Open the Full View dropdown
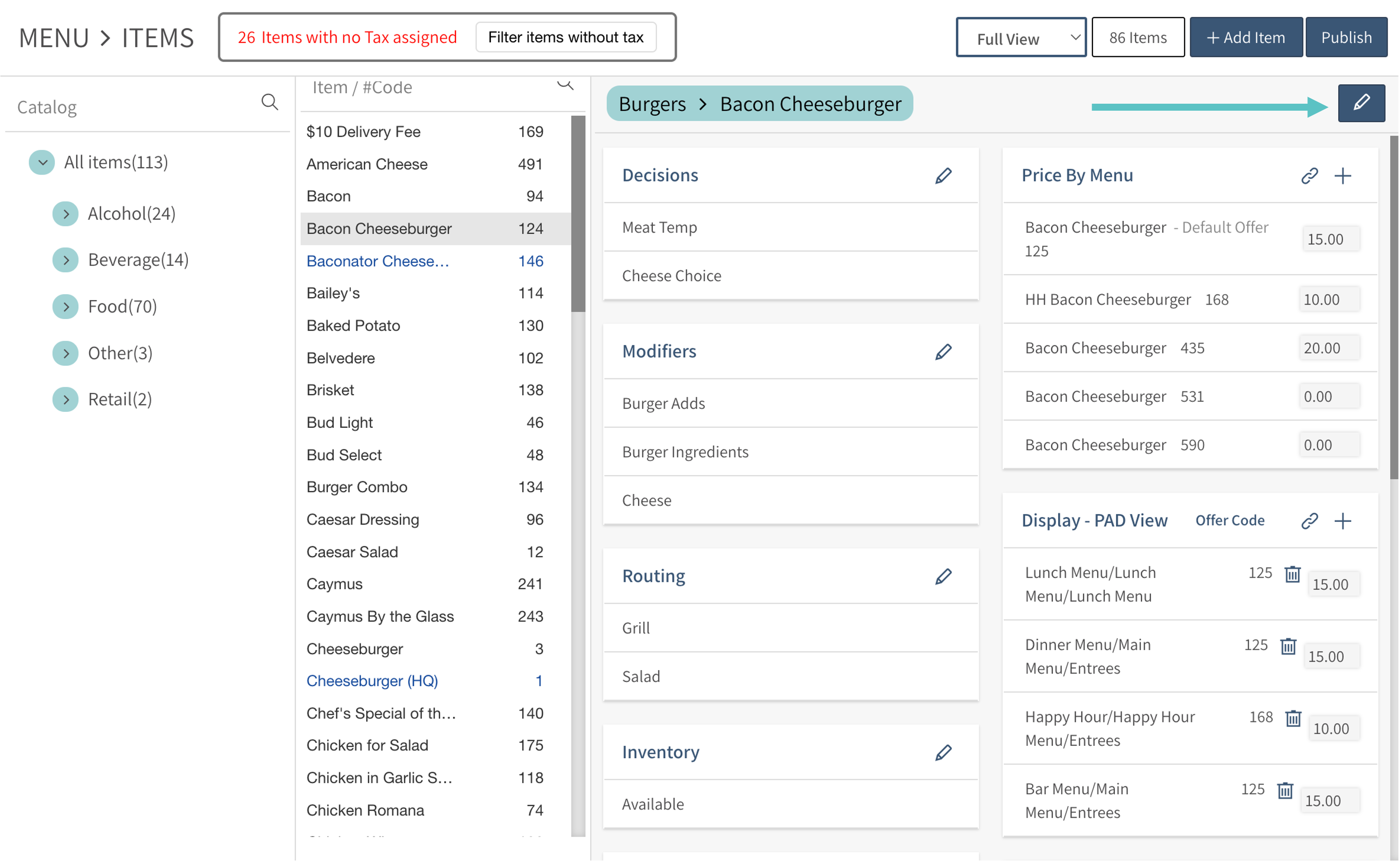1400x861 pixels. [x=1021, y=37]
